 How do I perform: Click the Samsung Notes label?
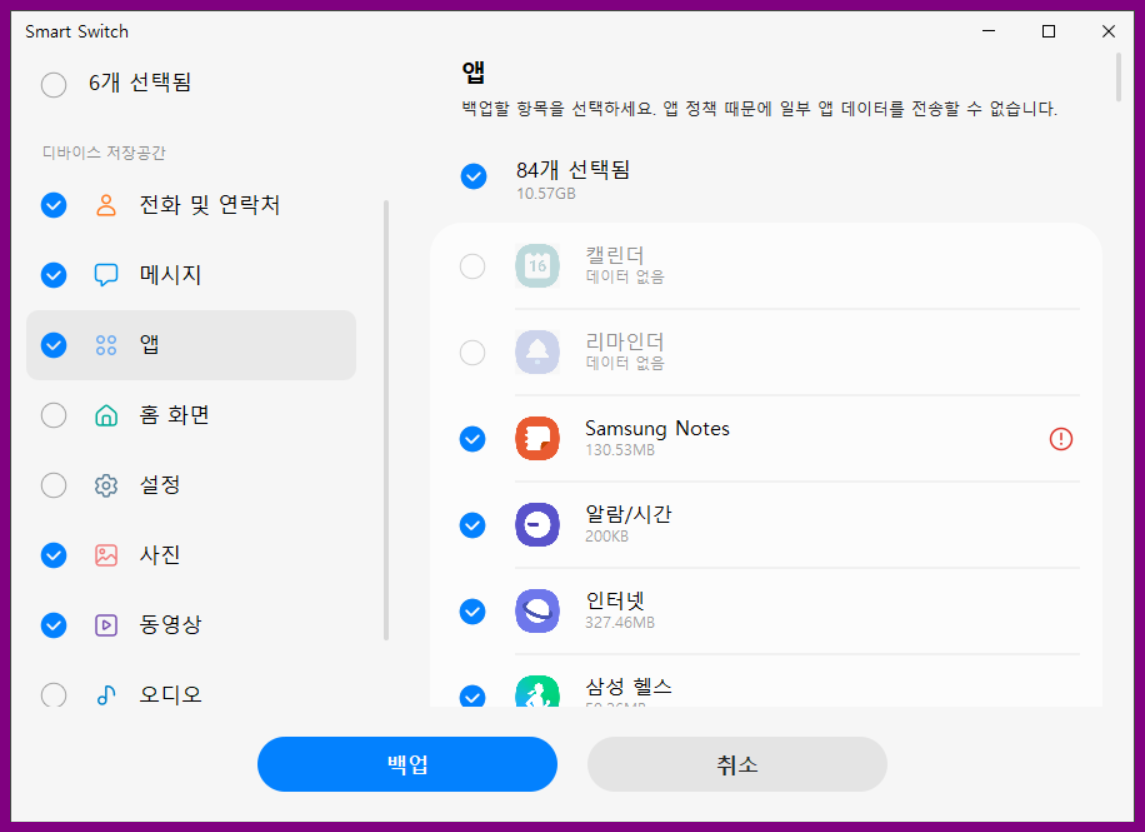pos(657,428)
